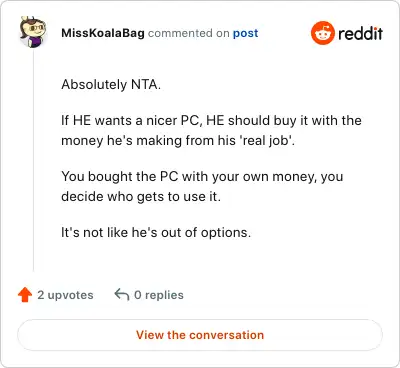Click the "If HE wants a nicer PC" line

tap(211, 120)
